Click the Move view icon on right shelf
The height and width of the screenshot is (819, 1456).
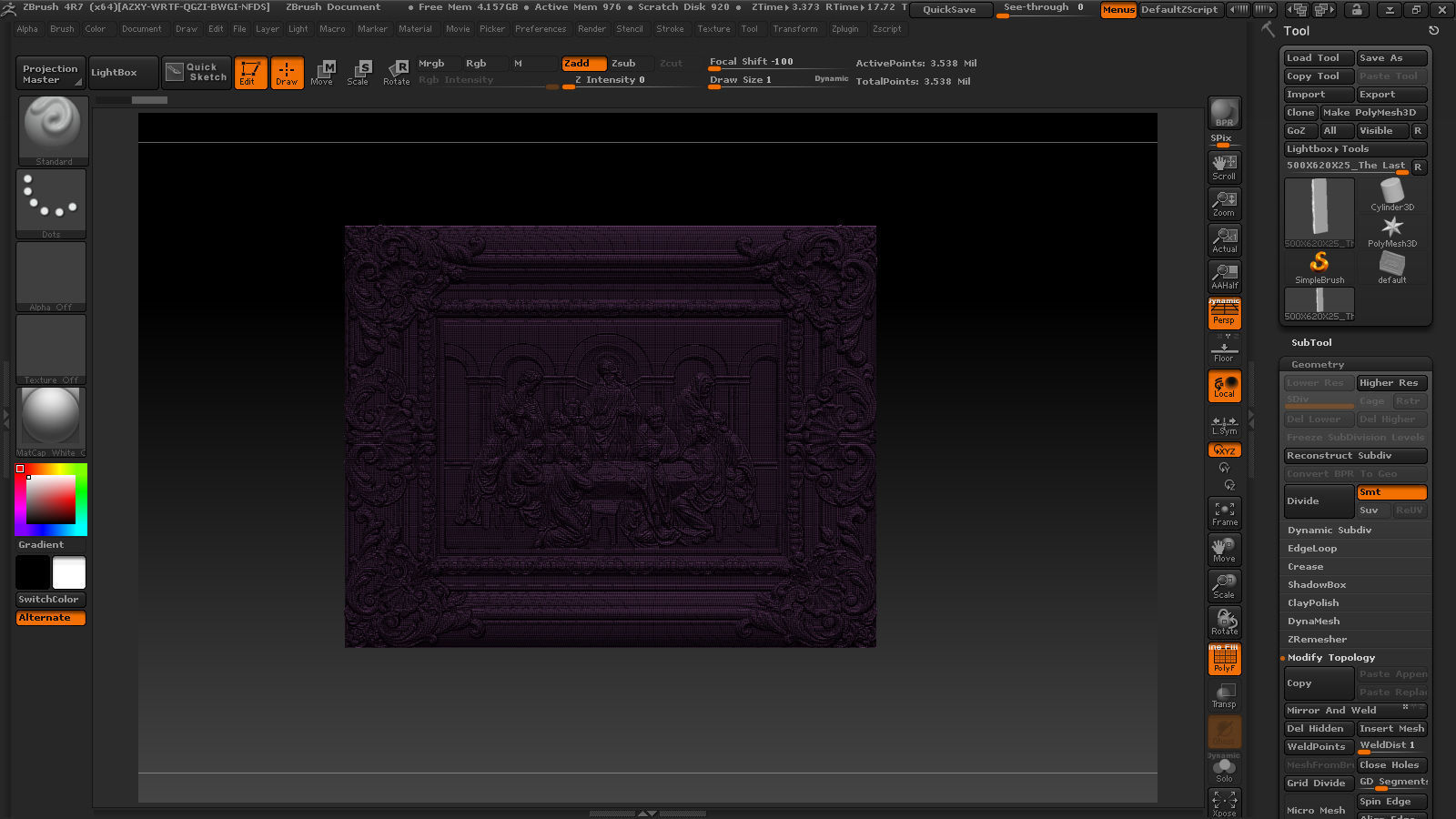click(x=1224, y=550)
